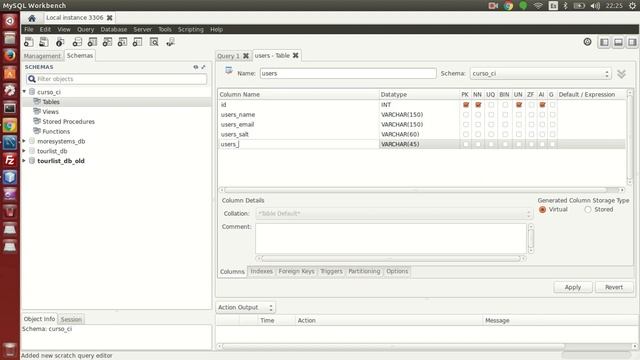Screen dimensions: 640x360
Task: Open Ubuntu dash search button
Action: 10,21
